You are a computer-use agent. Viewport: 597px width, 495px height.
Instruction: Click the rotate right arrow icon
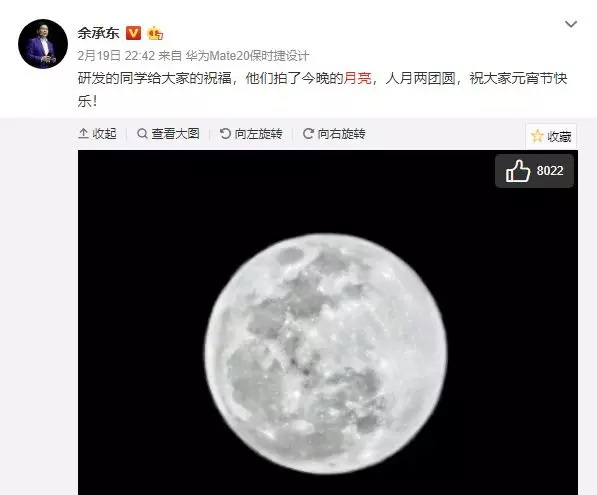pos(308,134)
